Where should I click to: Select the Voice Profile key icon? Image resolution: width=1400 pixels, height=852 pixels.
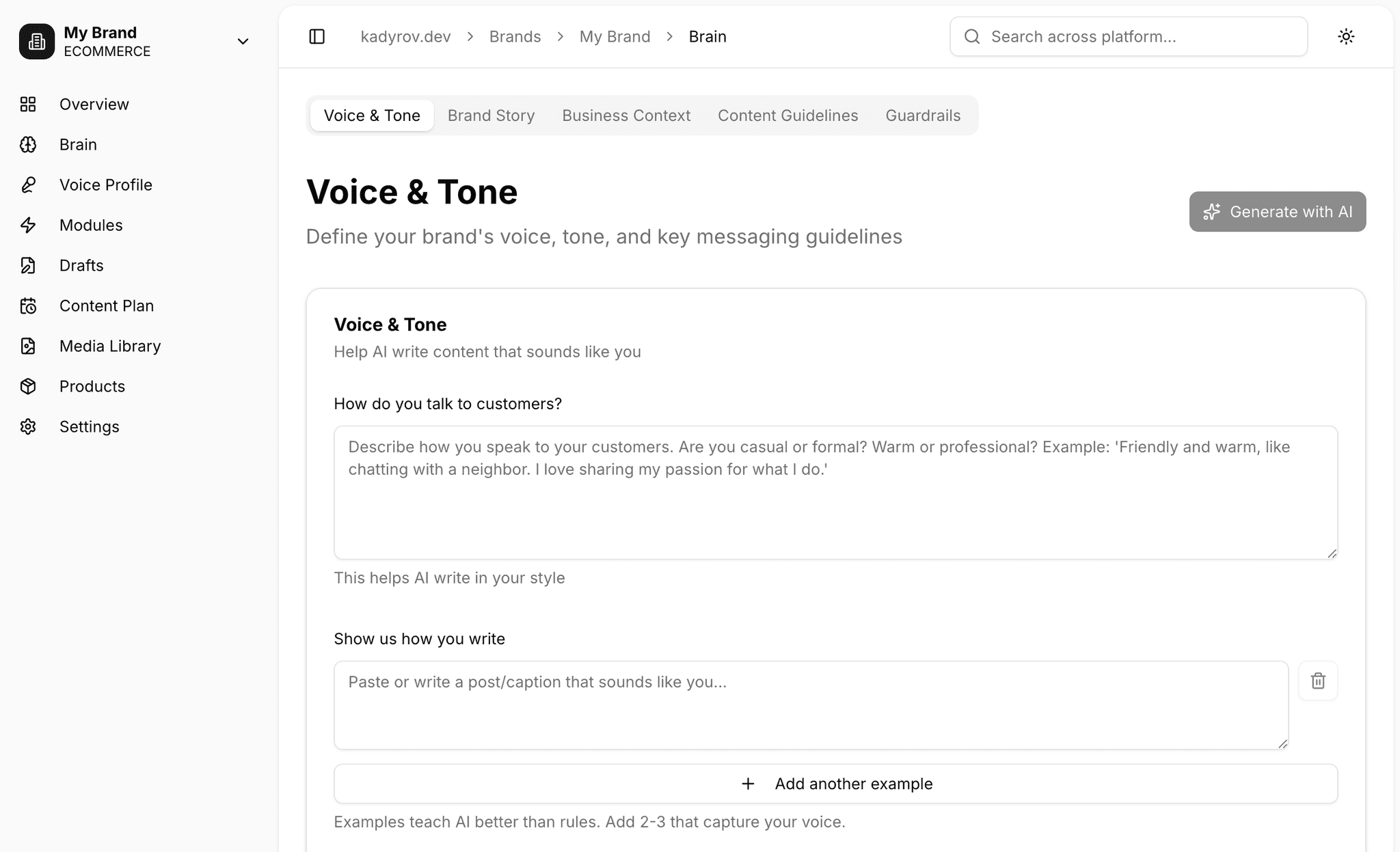pyautogui.click(x=28, y=184)
